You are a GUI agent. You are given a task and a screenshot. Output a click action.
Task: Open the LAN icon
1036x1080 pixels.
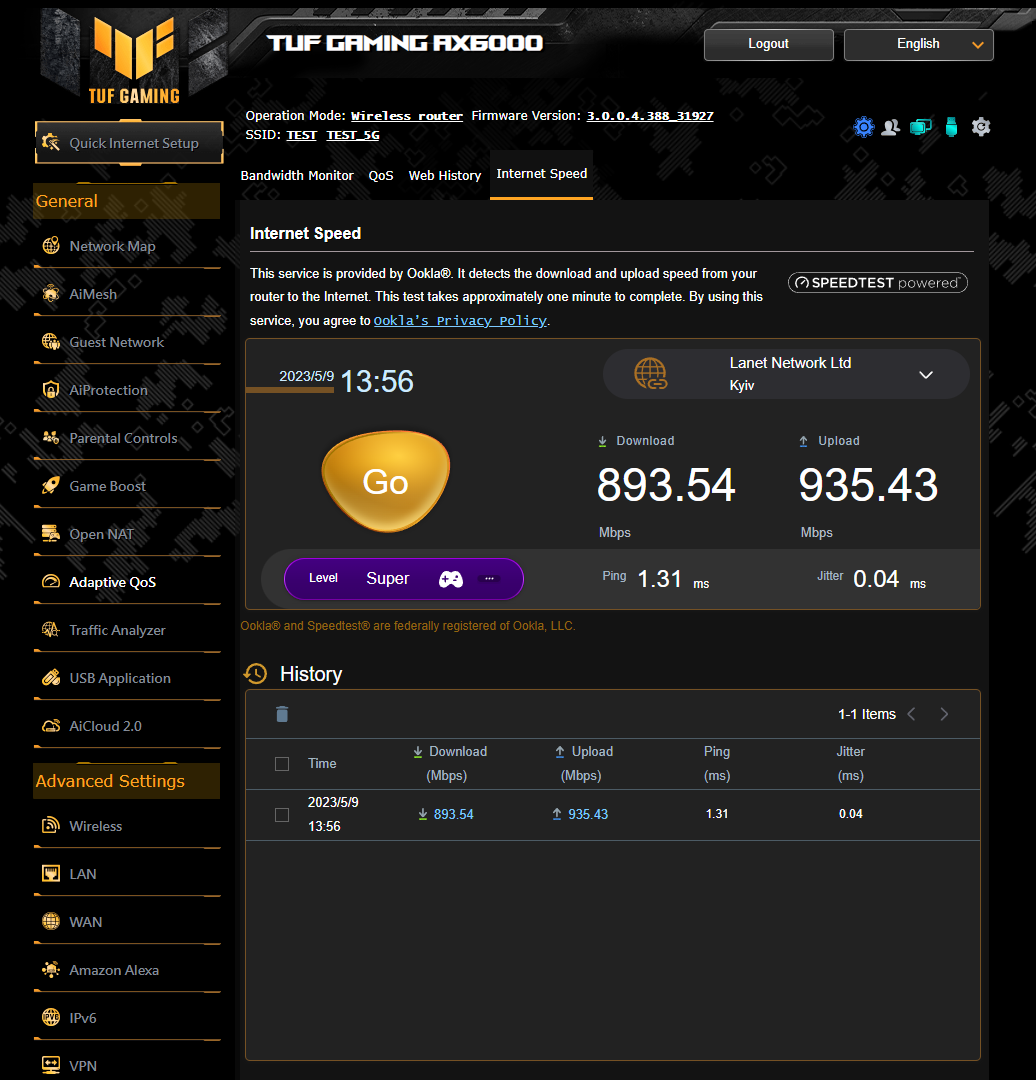point(51,873)
